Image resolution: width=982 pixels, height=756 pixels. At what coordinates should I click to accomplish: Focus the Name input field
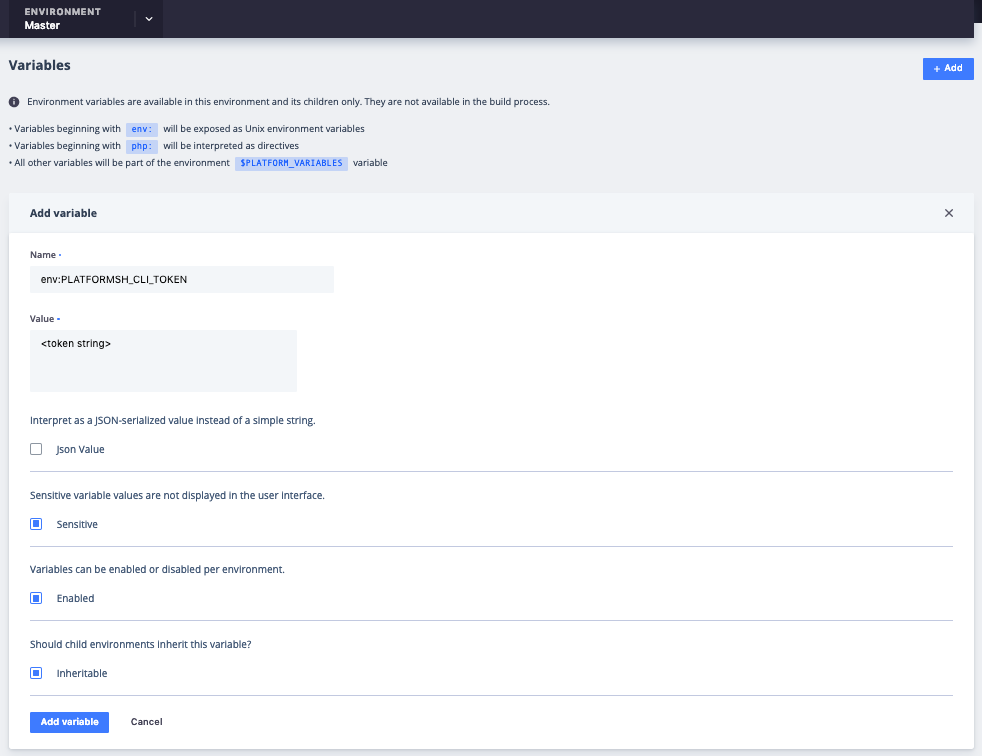click(182, 280)
